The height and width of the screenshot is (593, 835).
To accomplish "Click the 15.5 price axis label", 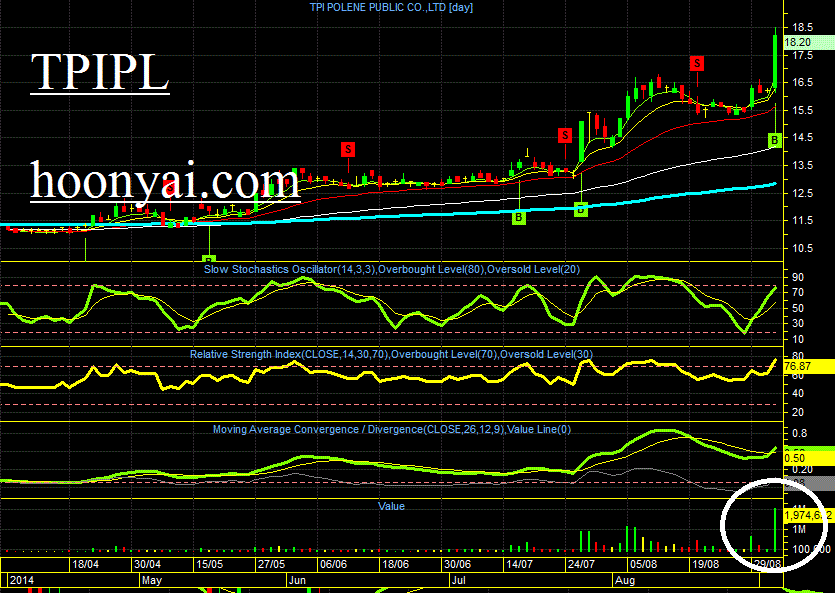I will [803, 110].
